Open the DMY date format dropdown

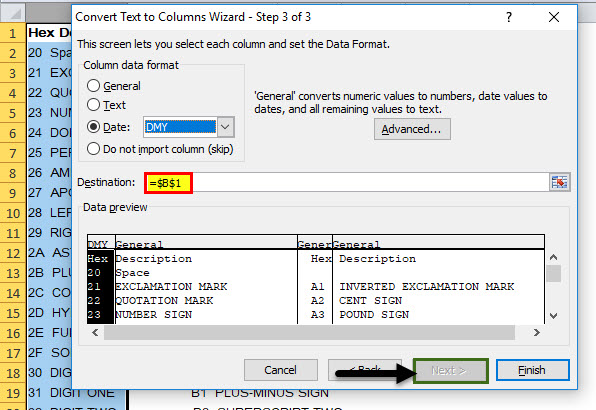point(225,127)
